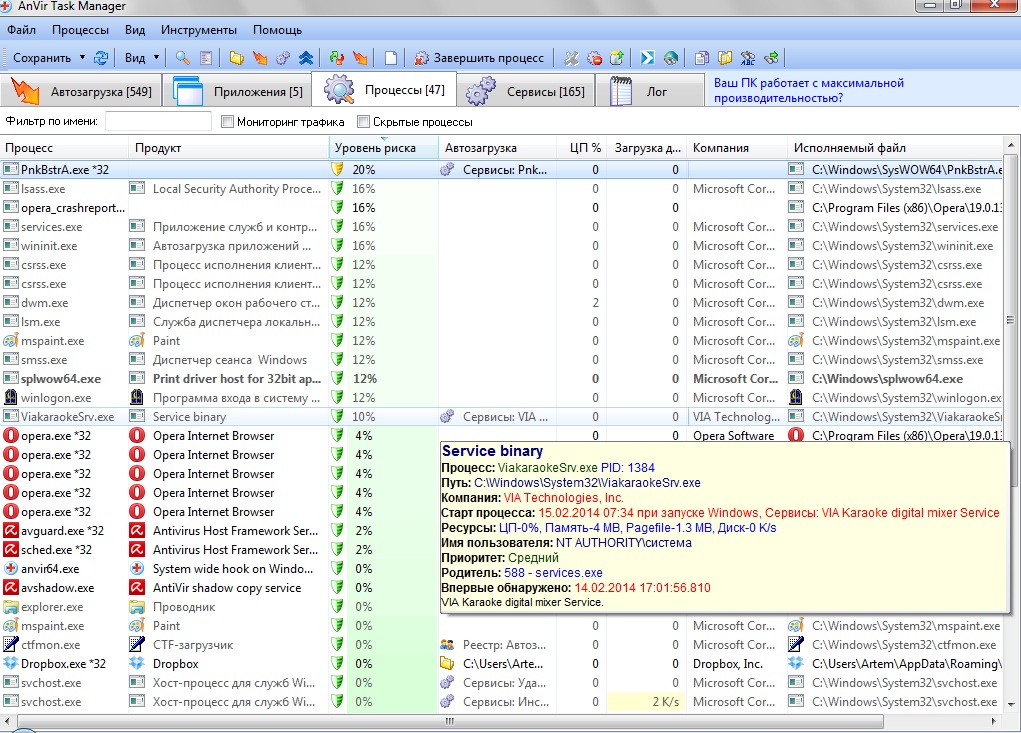The height and width of the screenshot is (733, 1021).
Task: Click the box with green arrow icon
Action: point(617,58)
